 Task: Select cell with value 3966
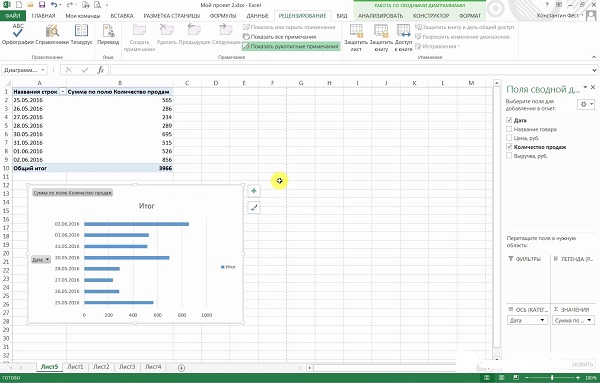coord(120,168)
